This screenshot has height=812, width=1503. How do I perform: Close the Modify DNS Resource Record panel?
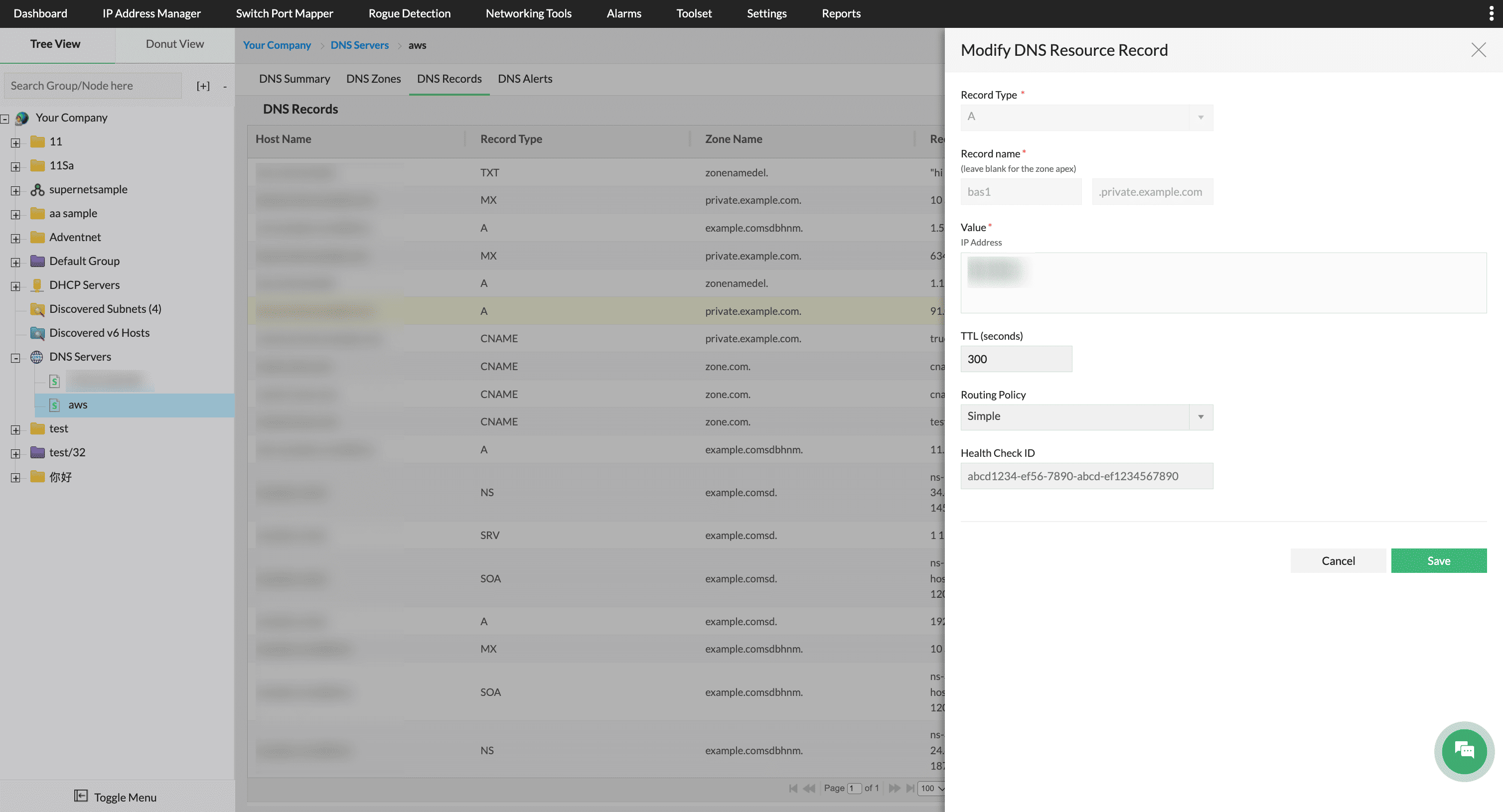[x=1478, y=50]
